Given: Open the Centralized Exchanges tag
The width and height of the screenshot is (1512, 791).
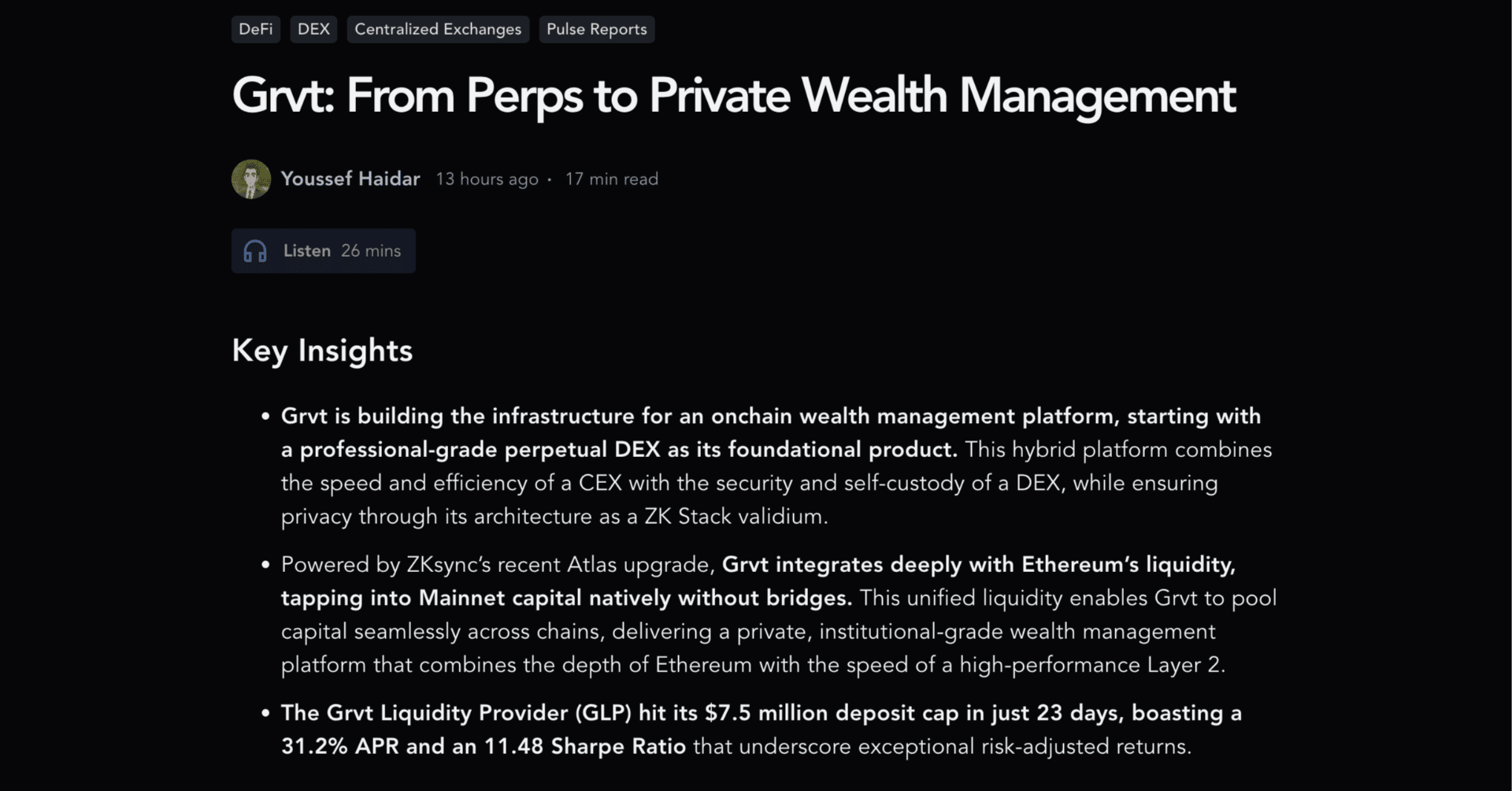Looking at the screenshot, I should pyautogui.click(x=438, y=29).
